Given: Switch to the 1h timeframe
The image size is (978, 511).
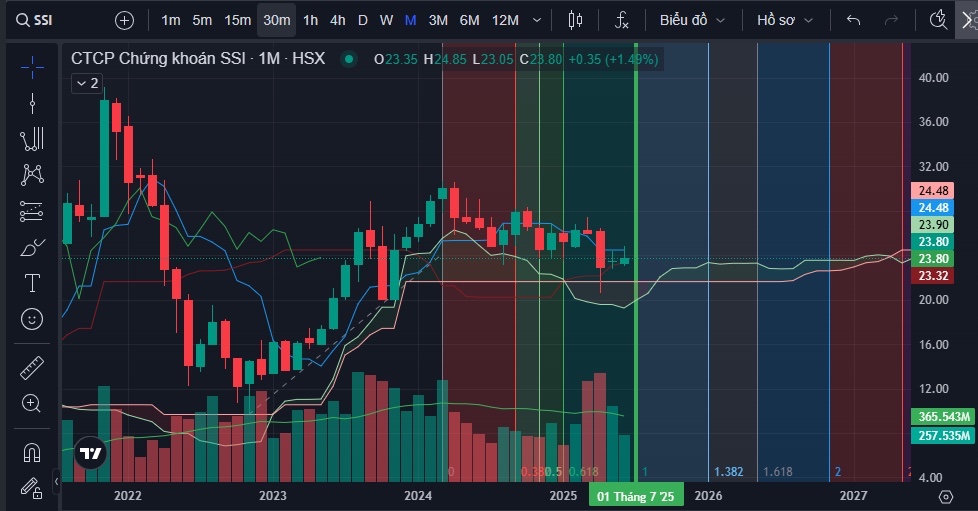Looking at the screenshot, I should (311, 20).
